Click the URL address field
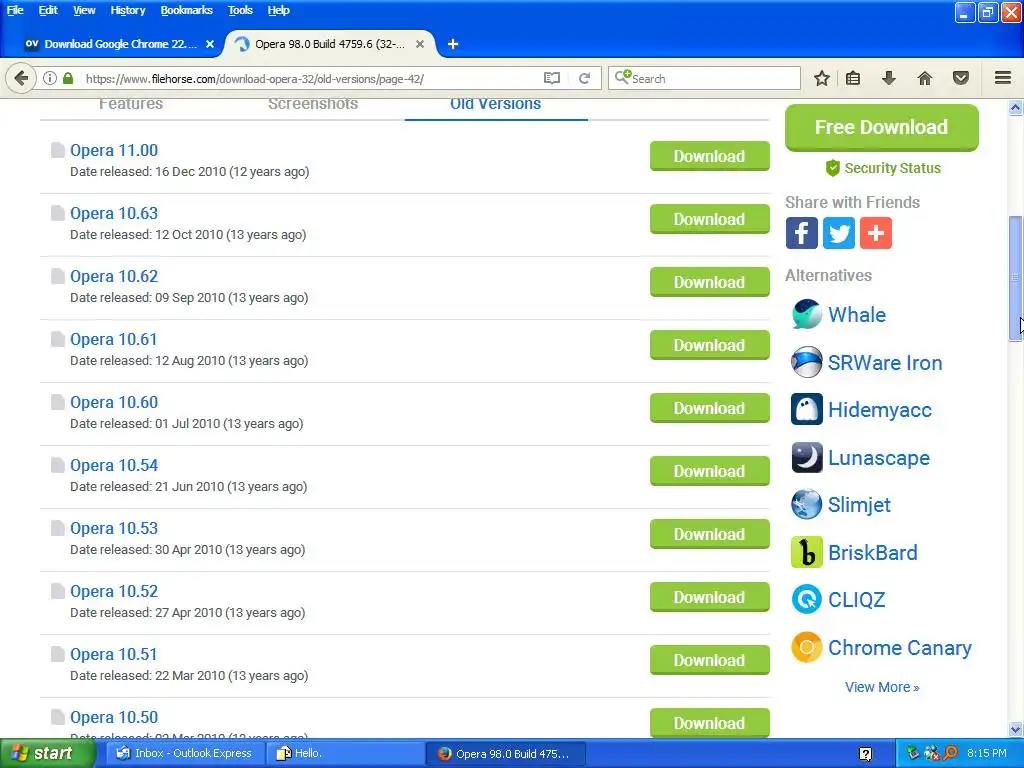Image resolution: width=1024 pixels, height=768 pixels. click(312, 78)
